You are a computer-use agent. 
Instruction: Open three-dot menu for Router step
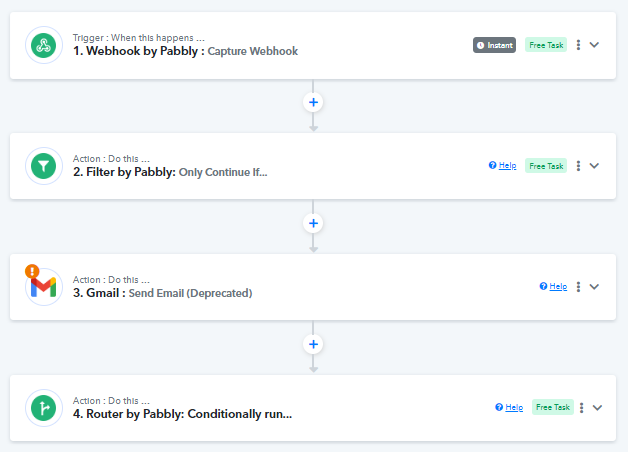[x=581, y=408]
